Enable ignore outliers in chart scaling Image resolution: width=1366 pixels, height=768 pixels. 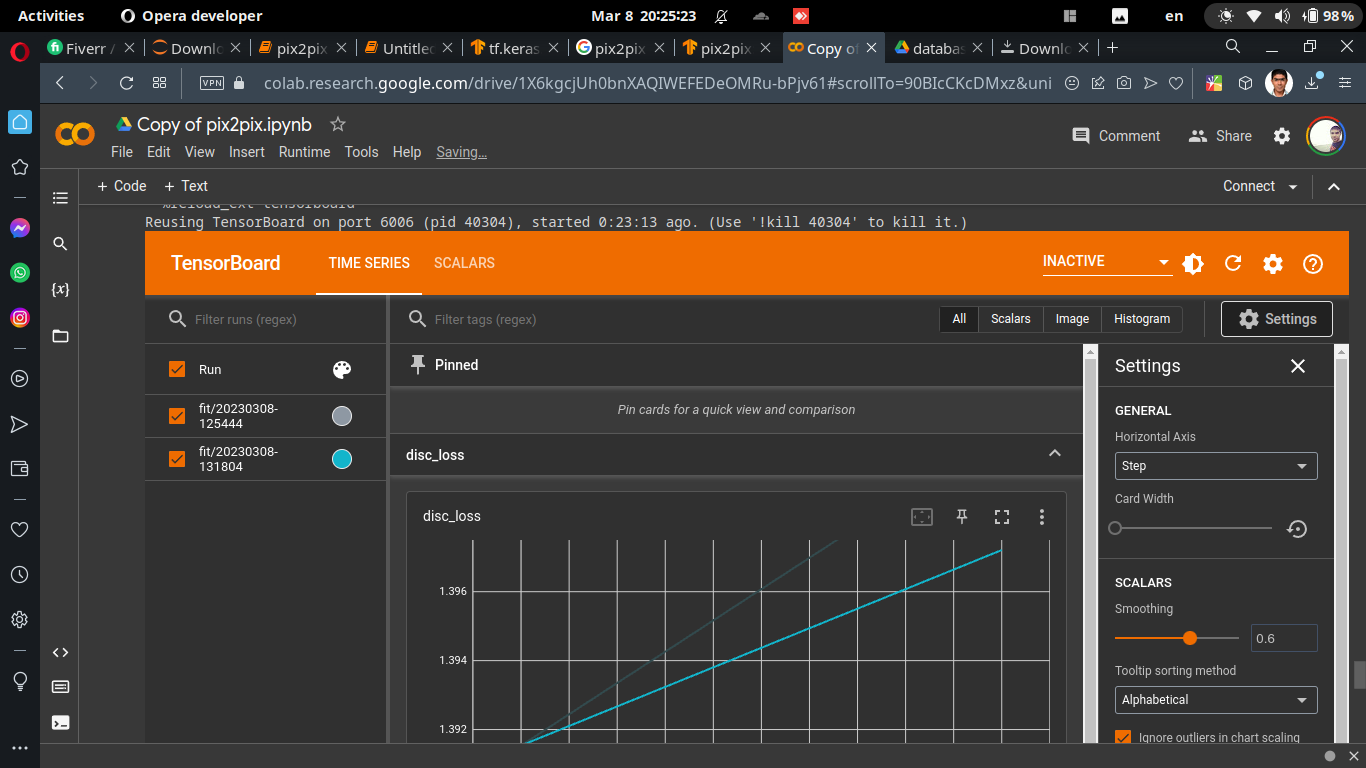click(x=1122, y=737)
